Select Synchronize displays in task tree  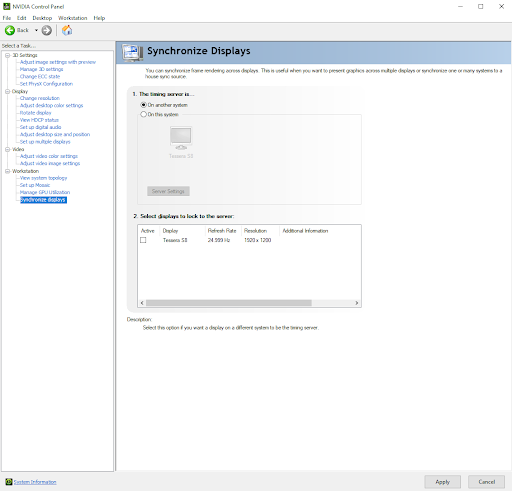pos(43,200)
